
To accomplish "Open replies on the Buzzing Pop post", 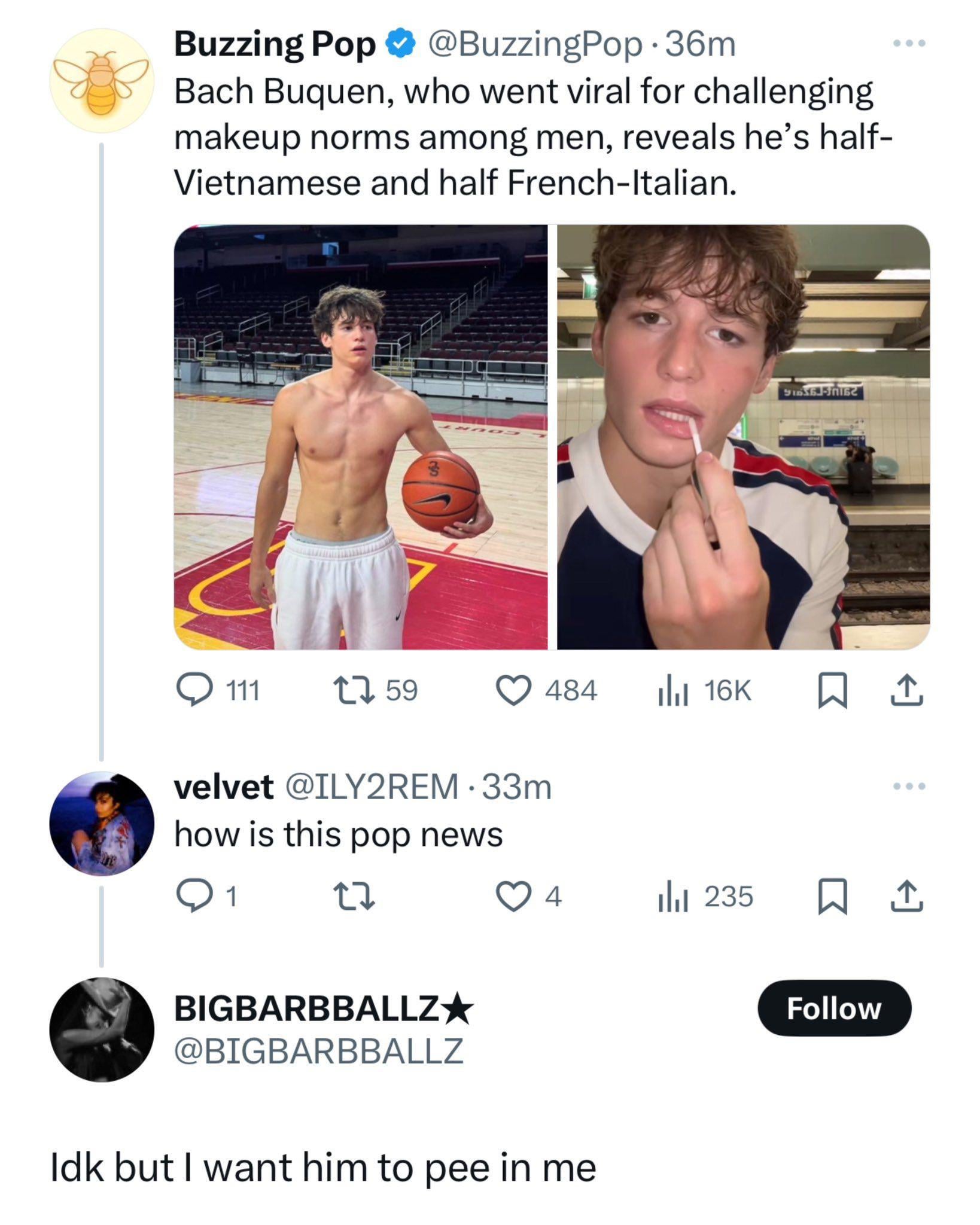I will 193,690.
